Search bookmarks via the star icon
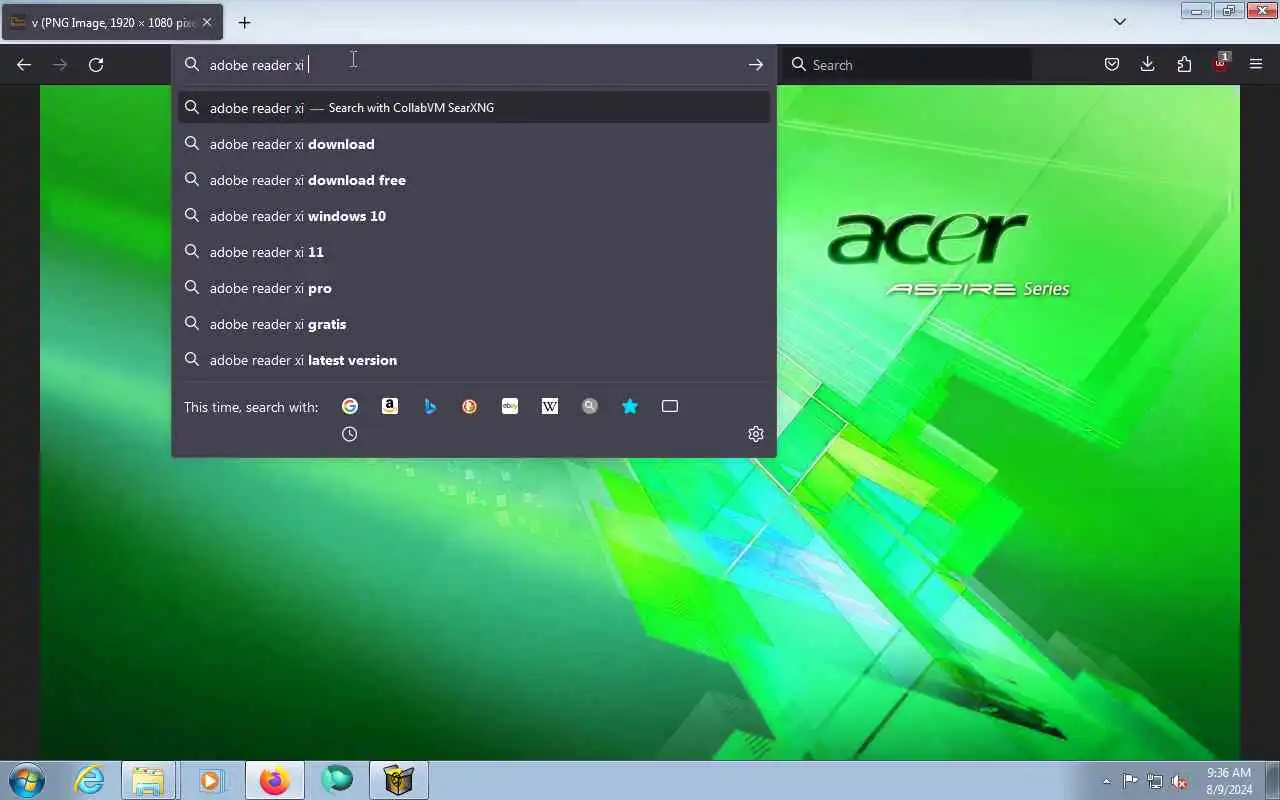The width and height of the screenshot is (1280, 800). click(630, 406)
